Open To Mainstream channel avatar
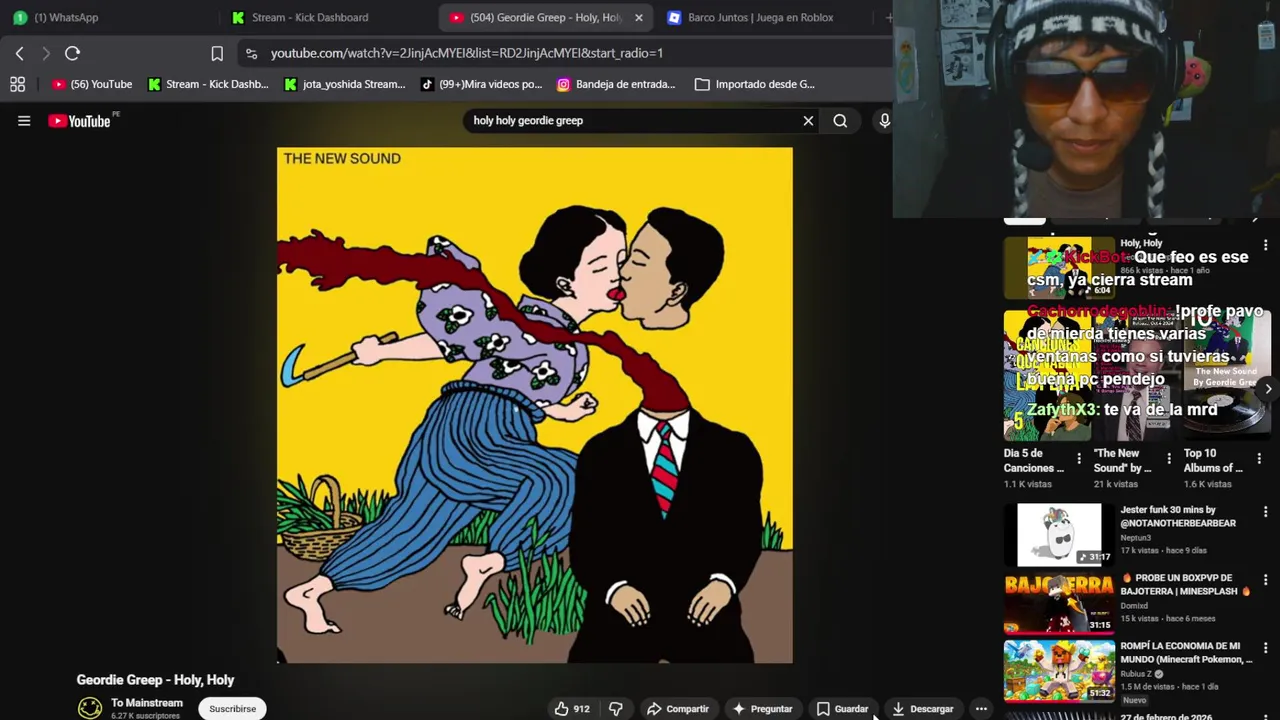Screen dimensions: 1280x720 point(90,707)
